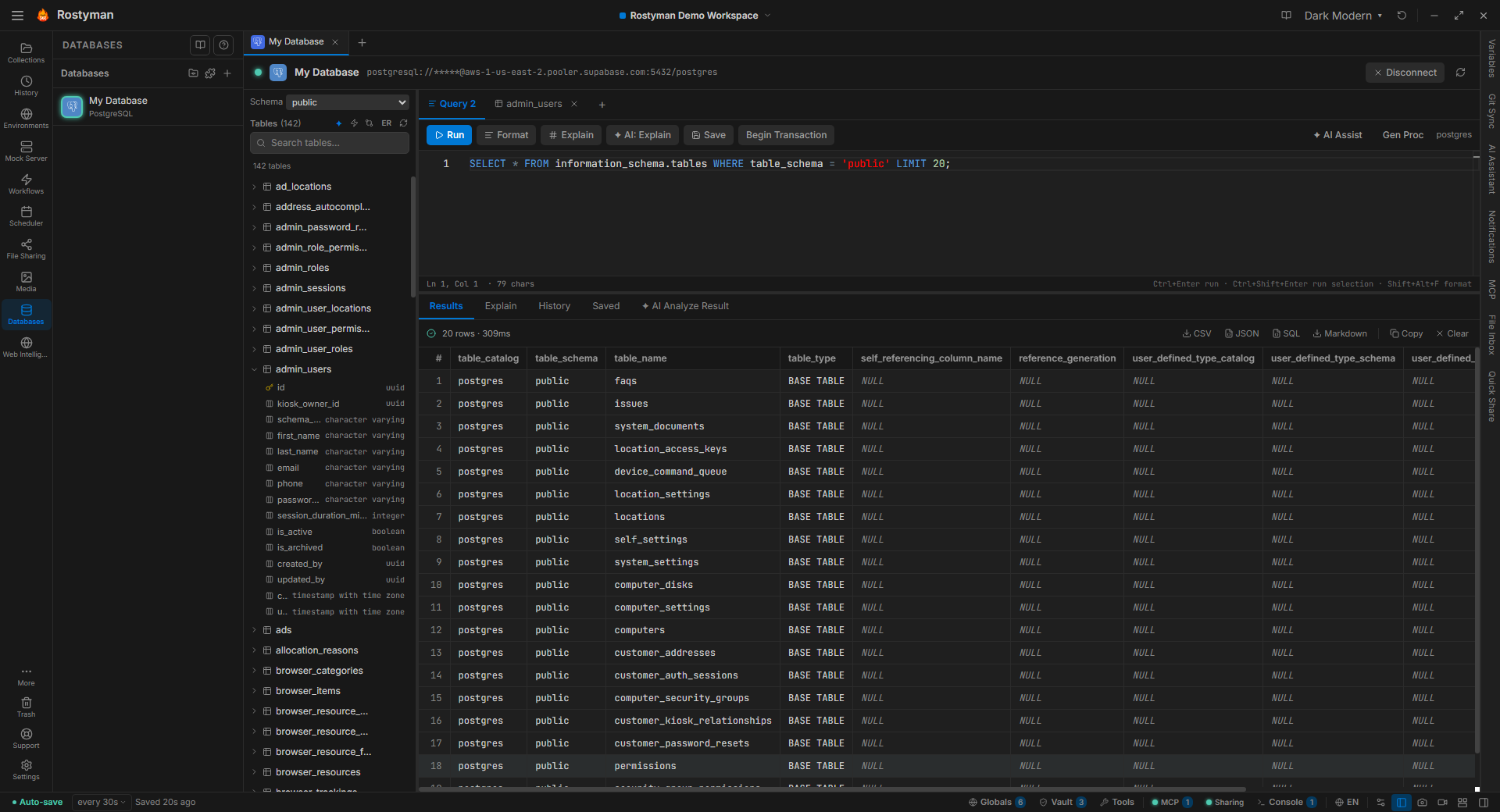Open the Schema public dropdown
Image resolution: width=1500 pixels, height=812 pixels.
click(348, 102)
